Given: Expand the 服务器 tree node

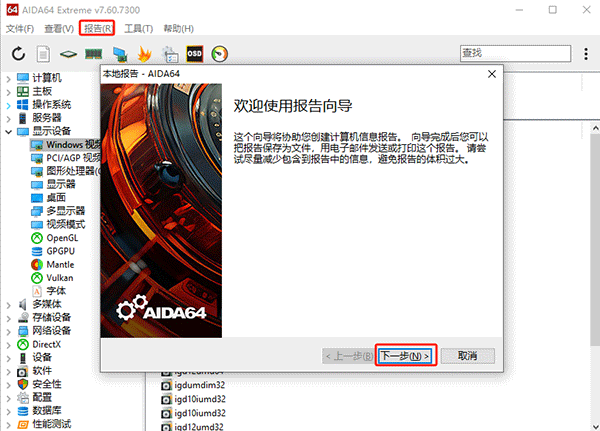Looking at the screenshot, I should tap(8, 119).
